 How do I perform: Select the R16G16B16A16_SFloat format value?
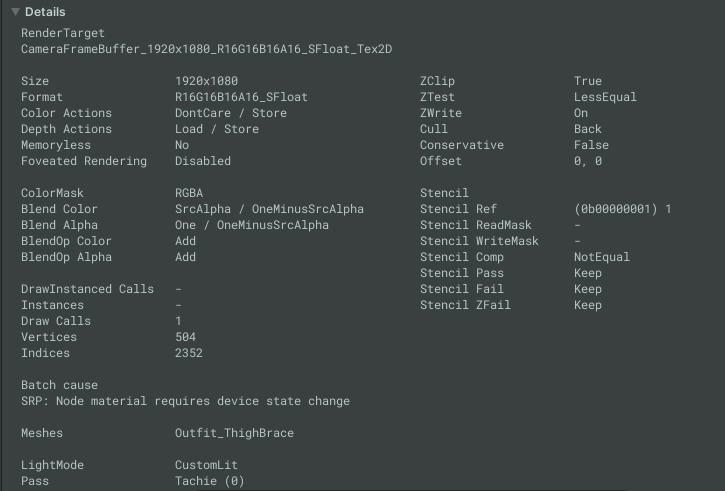tap(241, 97)
